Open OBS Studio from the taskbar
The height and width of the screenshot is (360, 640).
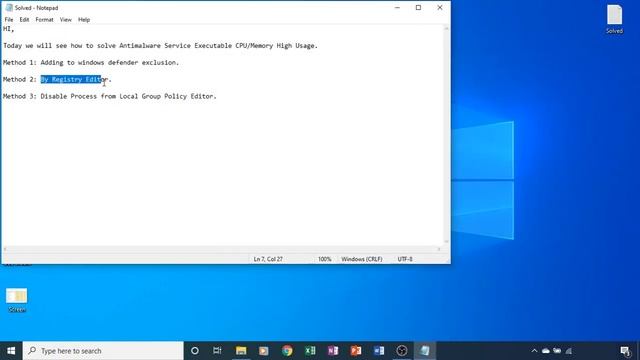(x=402, y=351)
